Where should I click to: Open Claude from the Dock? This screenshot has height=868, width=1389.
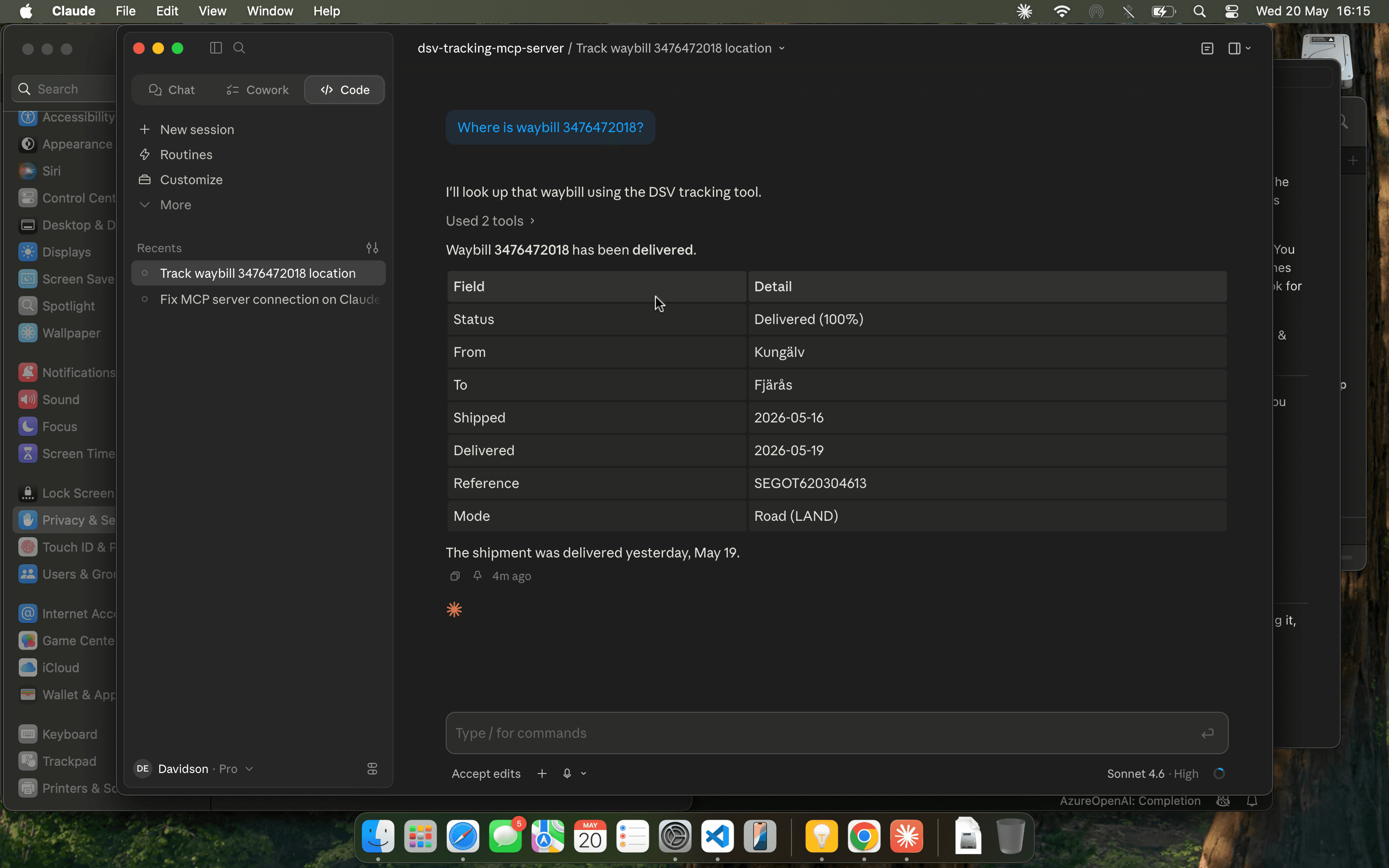coord(907,837)
